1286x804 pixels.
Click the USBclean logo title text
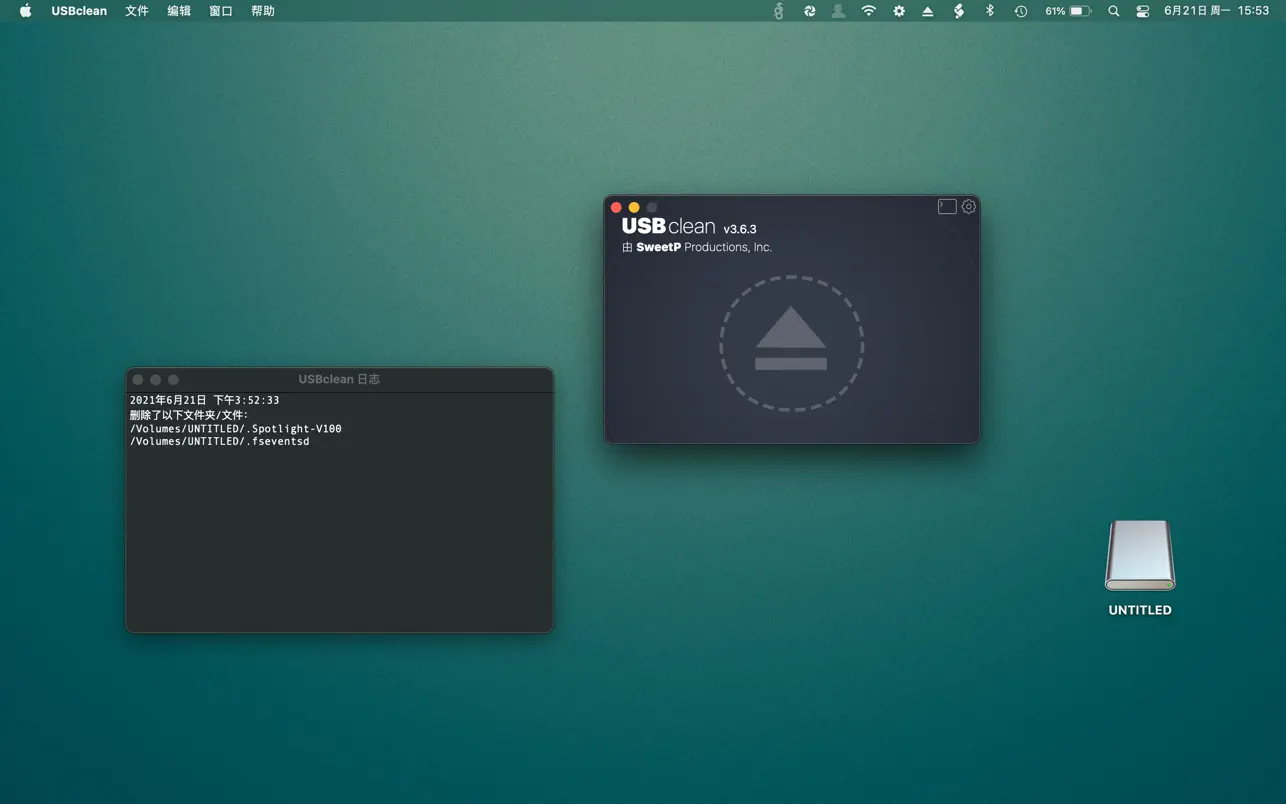[x=668, y=227]
